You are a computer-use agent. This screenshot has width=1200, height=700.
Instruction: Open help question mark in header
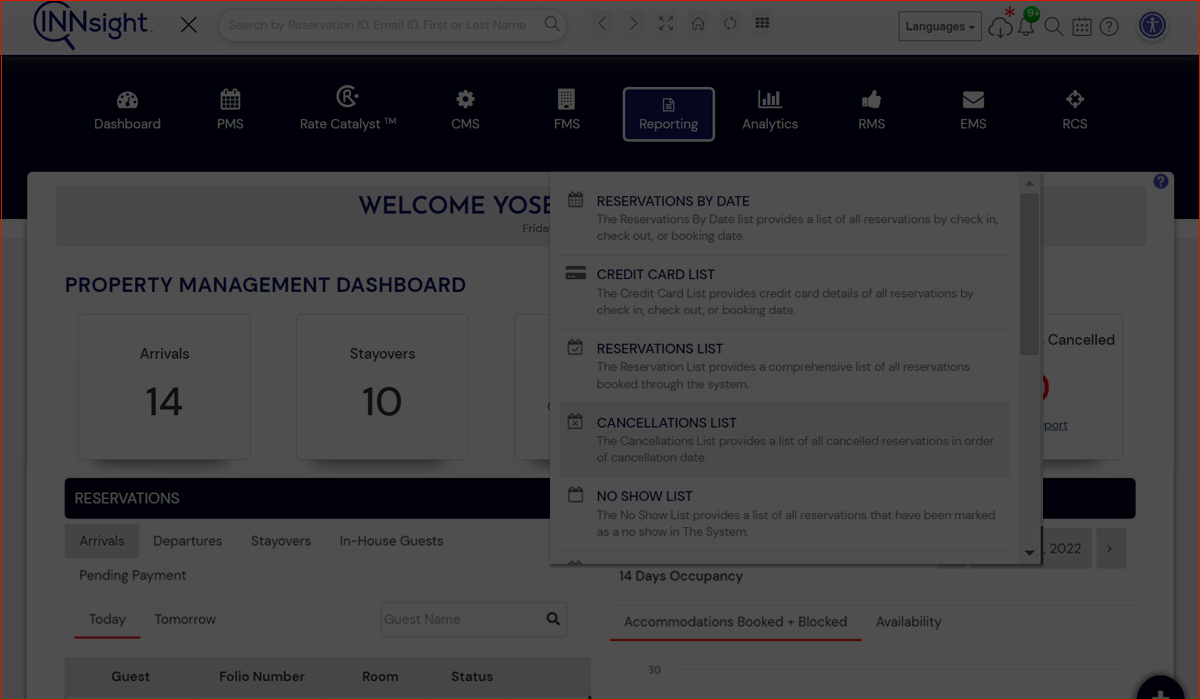1109,27
